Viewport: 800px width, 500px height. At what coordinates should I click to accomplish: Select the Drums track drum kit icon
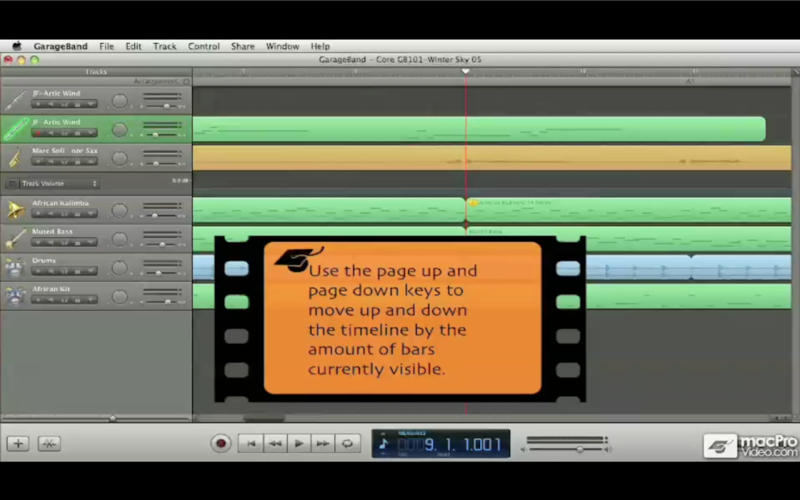pos(15,267)
